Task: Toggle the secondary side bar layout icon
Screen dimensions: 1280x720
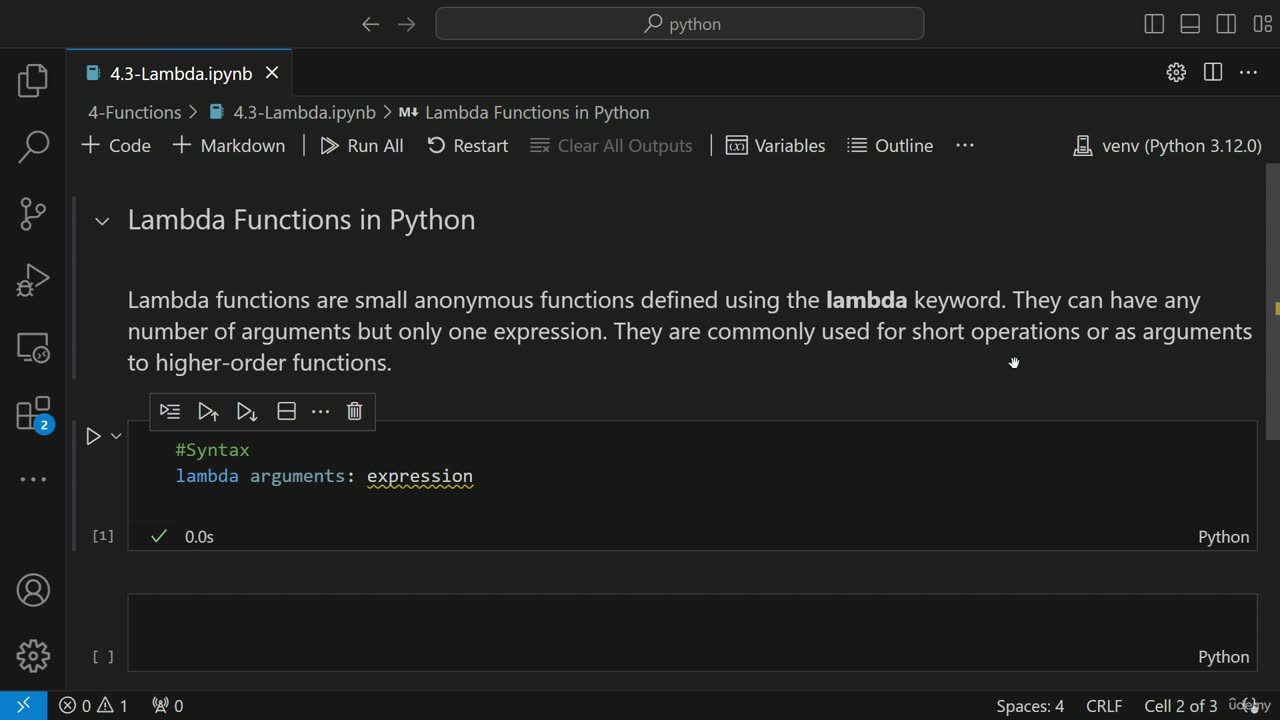Action: pos(1226,24)
